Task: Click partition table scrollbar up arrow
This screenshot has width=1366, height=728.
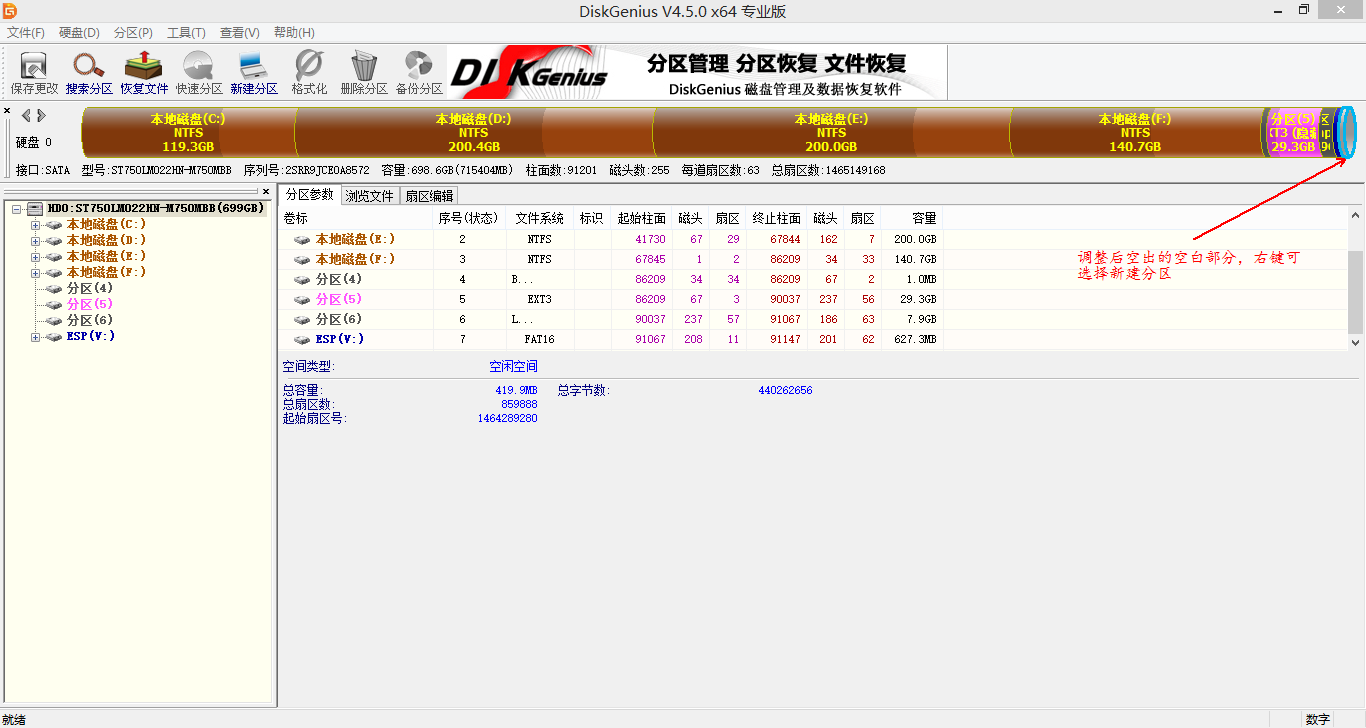Action: coord(1356,215)
